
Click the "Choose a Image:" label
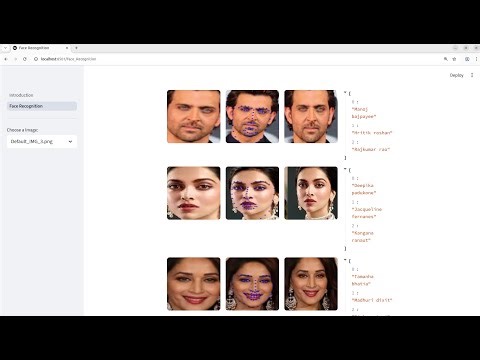pos(22,130)
